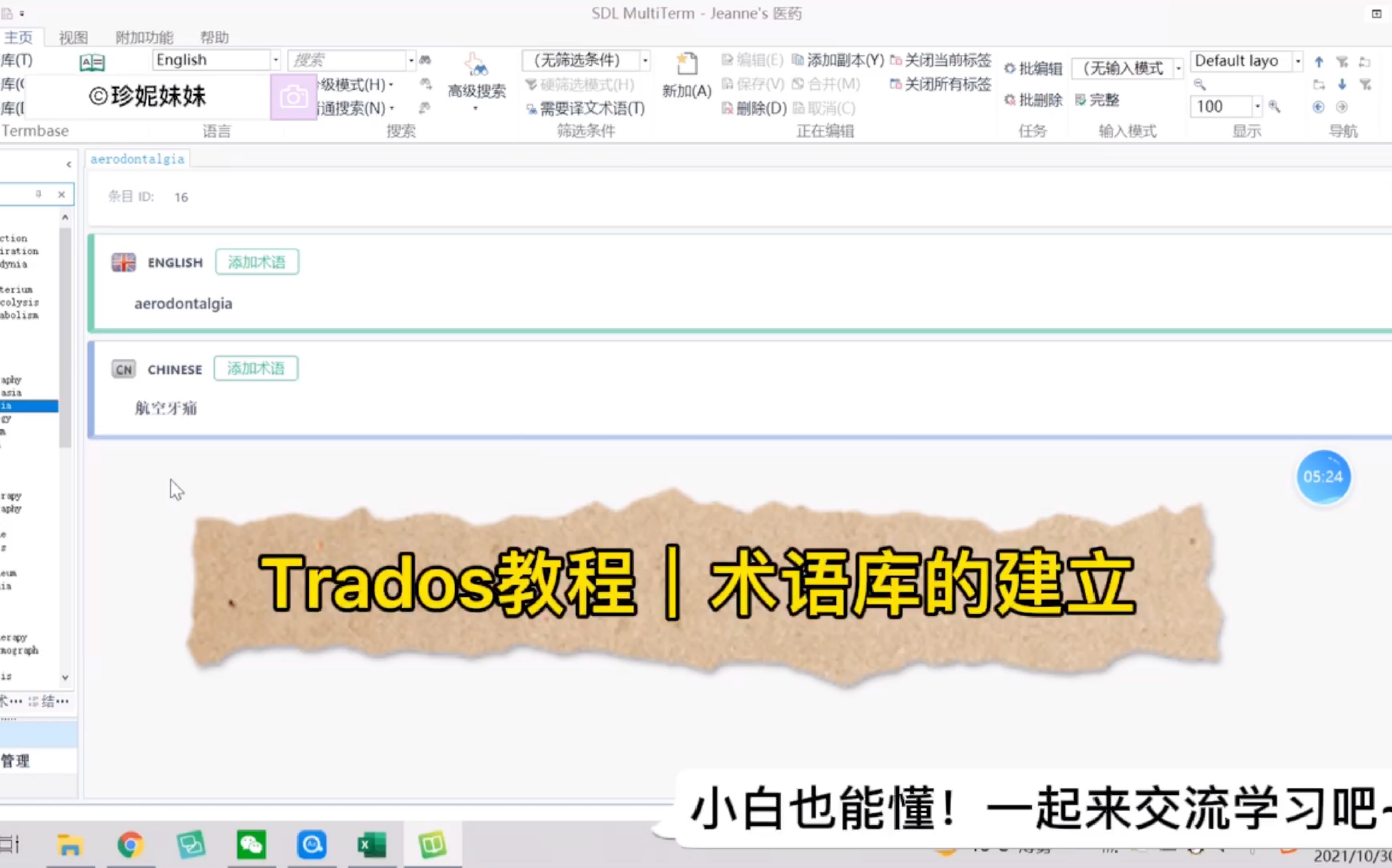
Task: Click 保存(V) save entry button
Action: pyautogui.click(x=753, y=84)
